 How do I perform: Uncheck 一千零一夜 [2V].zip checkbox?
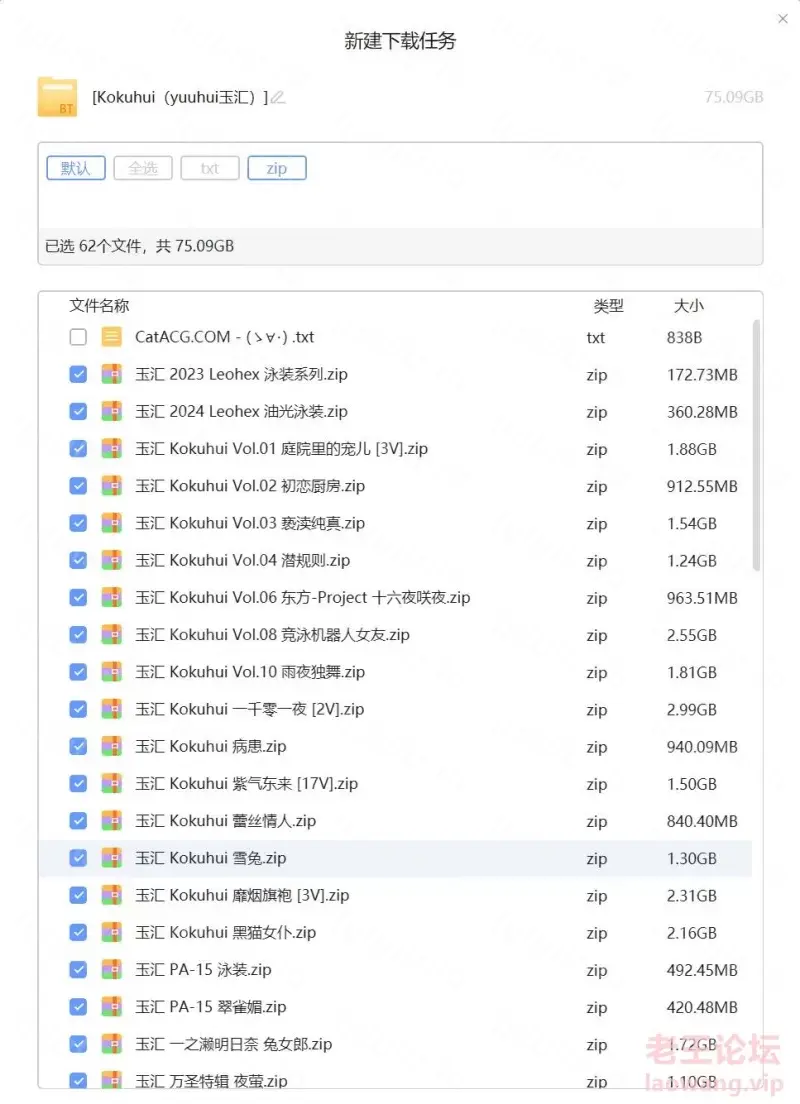coord(78,709)
